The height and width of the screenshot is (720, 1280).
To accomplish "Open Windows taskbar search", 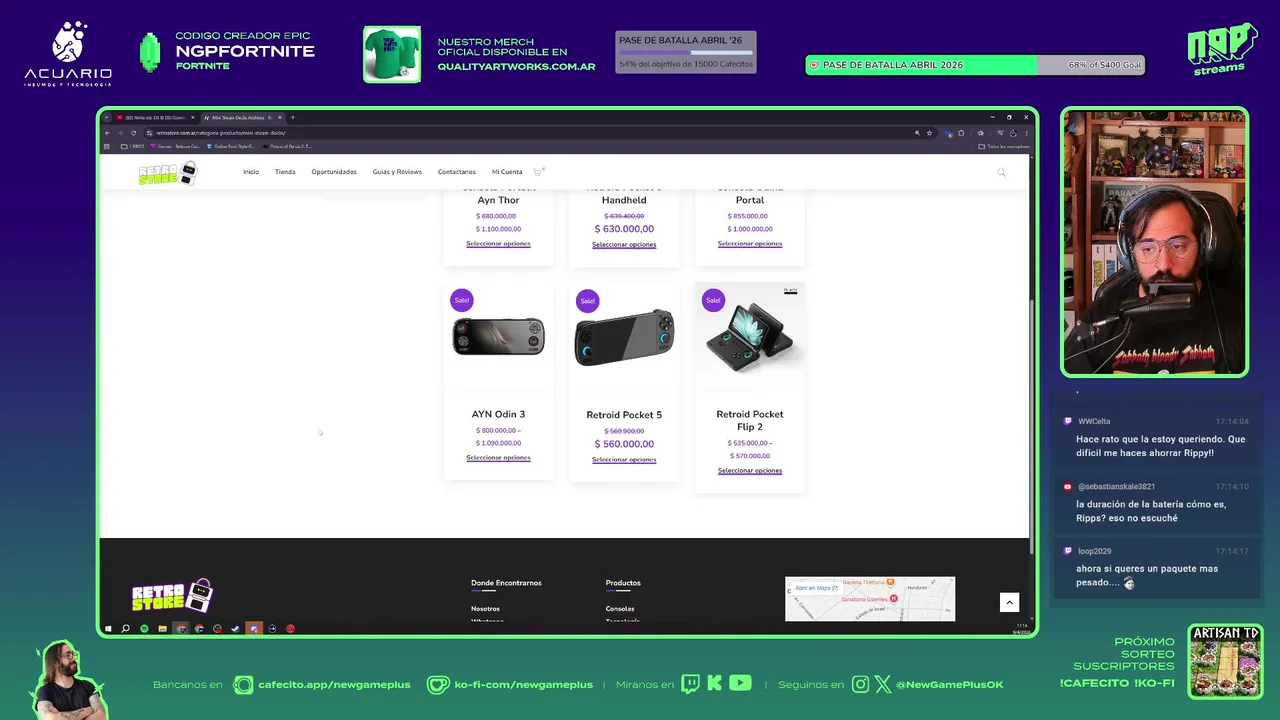I will tap(125, 629).
